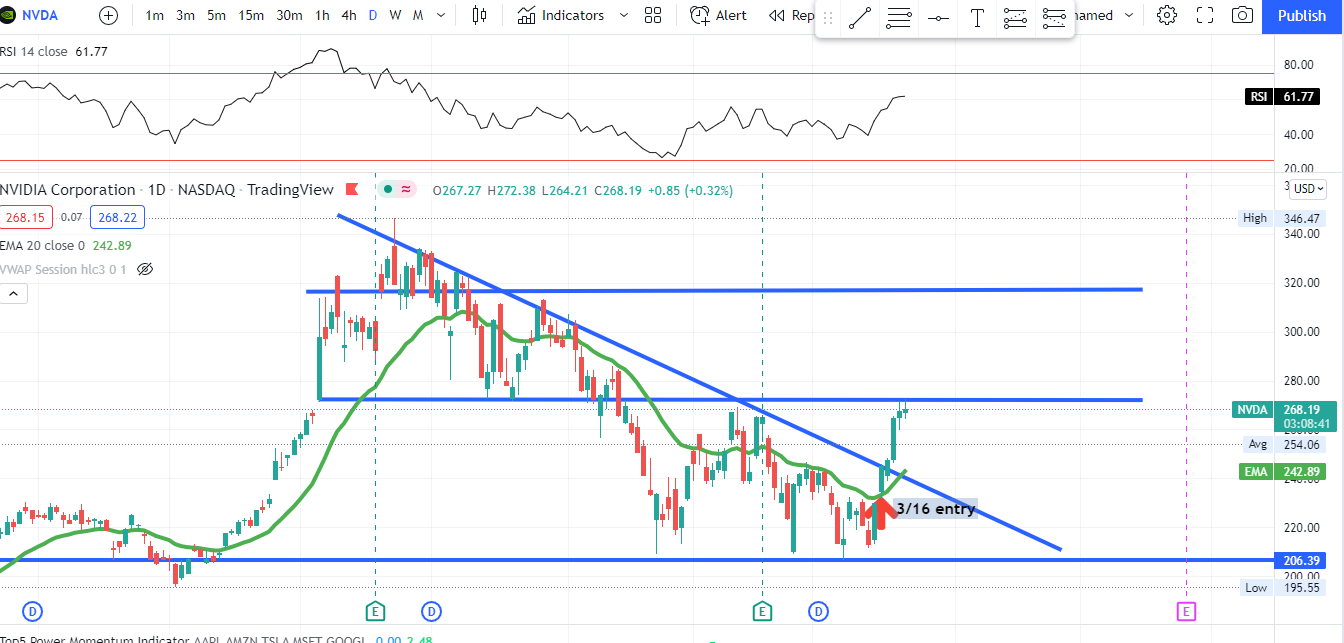Expand the timeframe intervals dropdown arrow
This screenshot has width=1344, height=643.
[x=441, y=15]
